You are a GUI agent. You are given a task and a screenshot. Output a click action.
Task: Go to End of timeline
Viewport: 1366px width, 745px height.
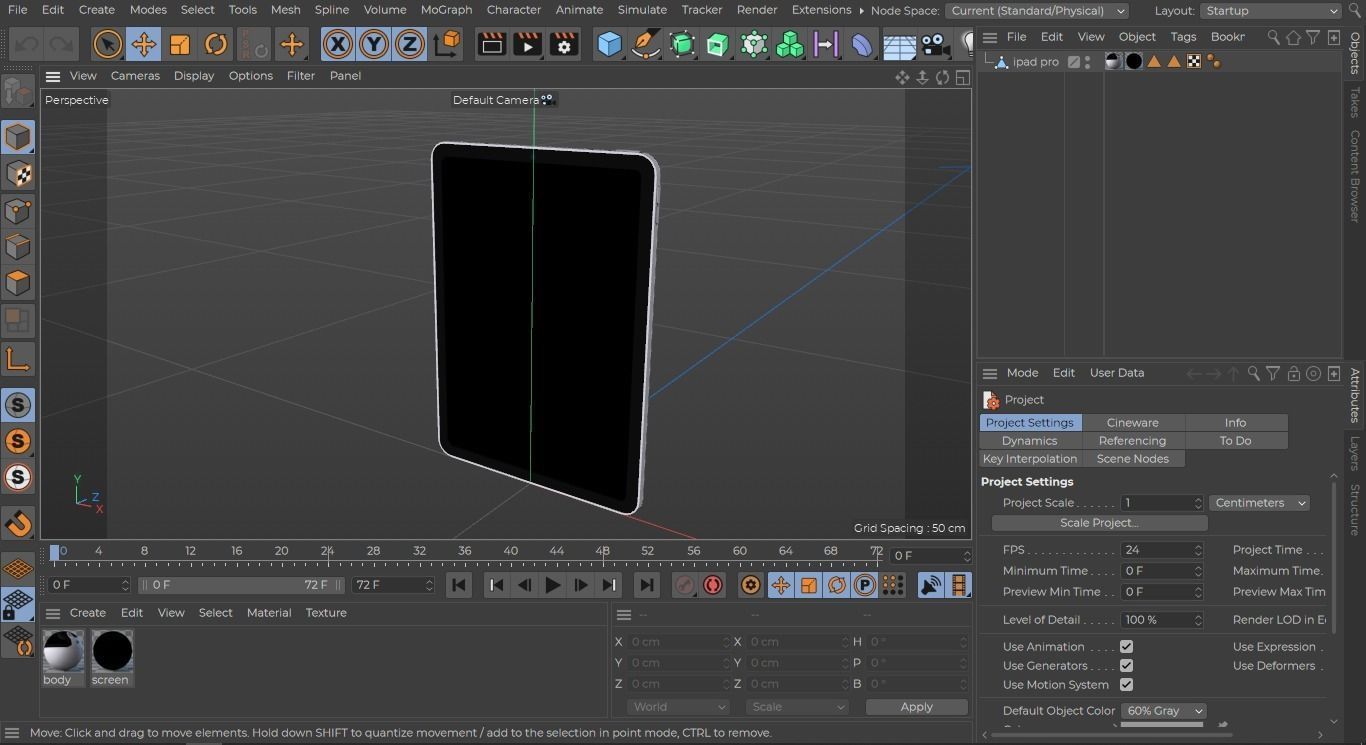click(x=646, y=585)
